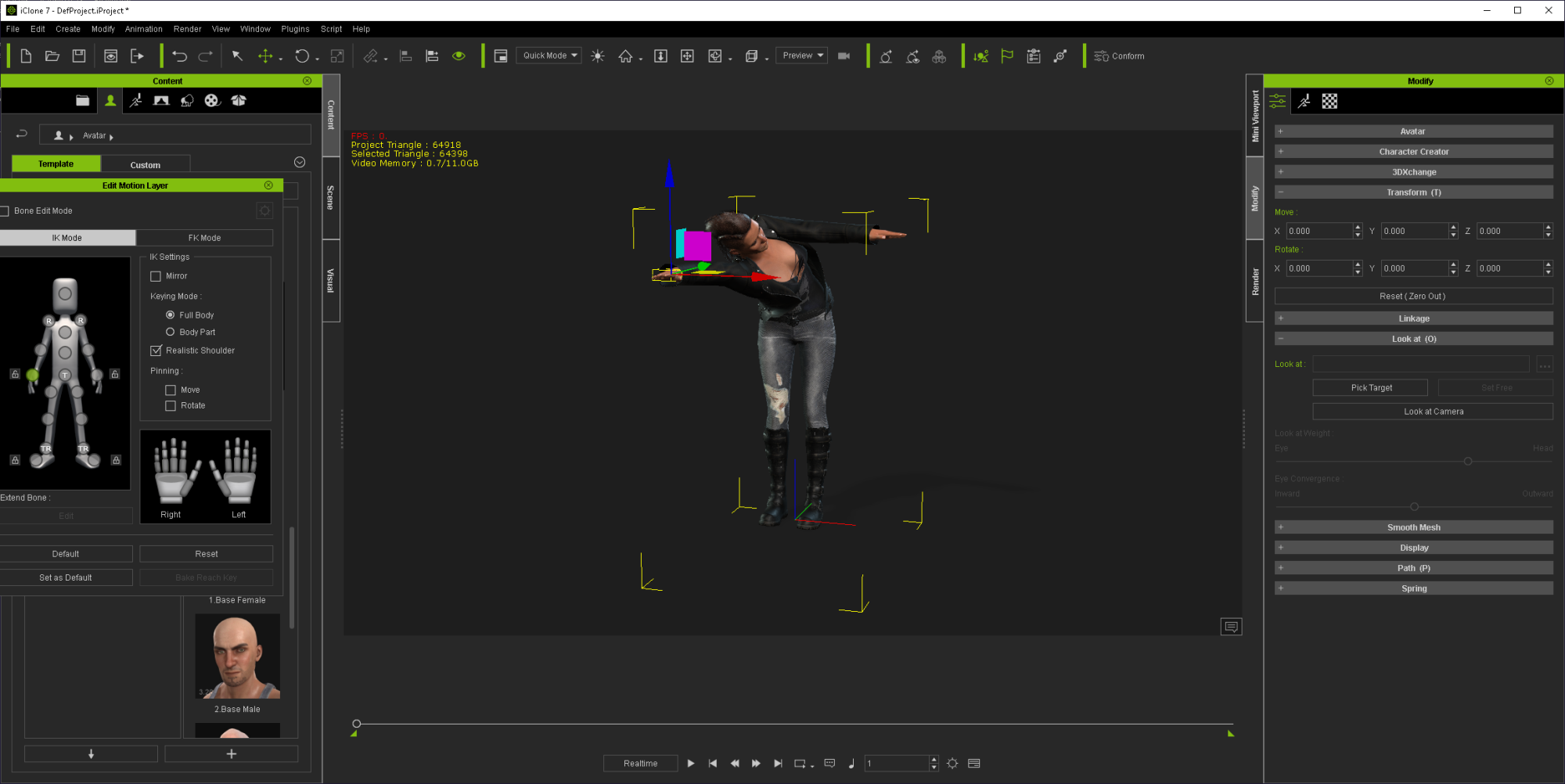Open the Attribute sliders tab in Modify

click(1278, 101)
